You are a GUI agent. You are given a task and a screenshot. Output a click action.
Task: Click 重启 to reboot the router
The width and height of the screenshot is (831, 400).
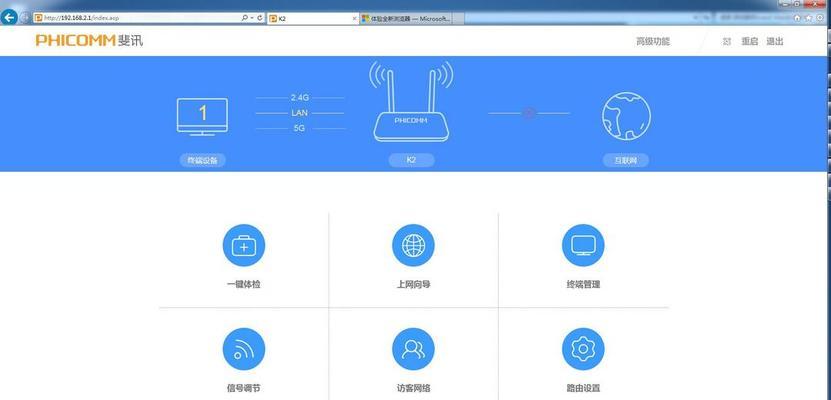click(x=749, y=41)
